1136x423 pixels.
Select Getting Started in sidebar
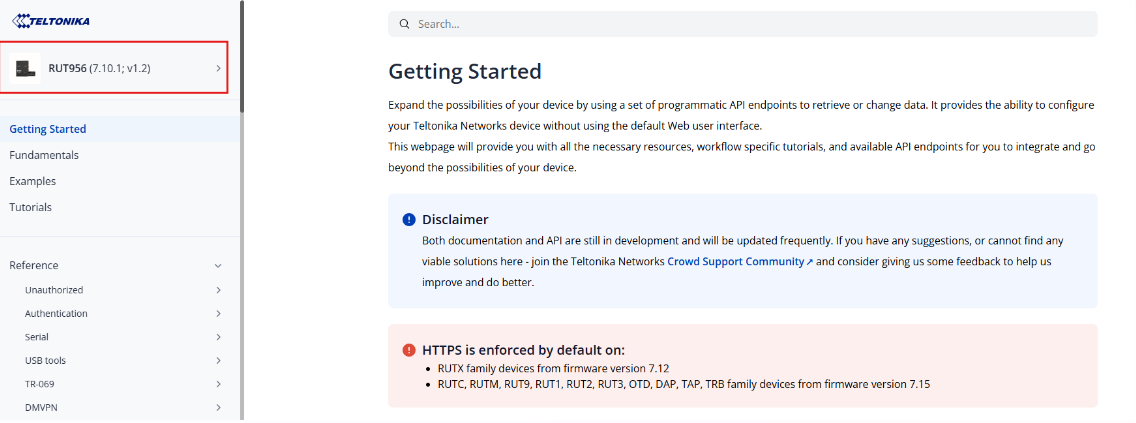48,129
